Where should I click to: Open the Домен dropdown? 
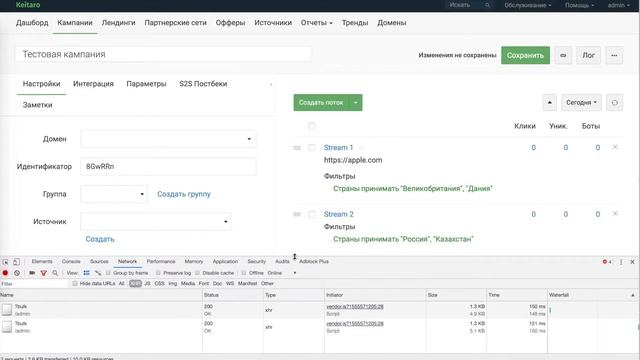coord(168,139)
